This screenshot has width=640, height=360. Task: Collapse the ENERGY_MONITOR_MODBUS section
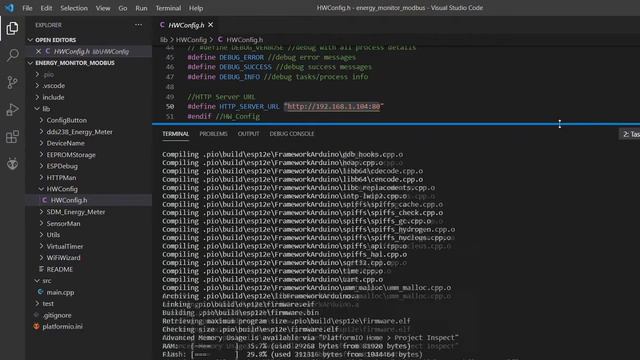pos(30,63)
